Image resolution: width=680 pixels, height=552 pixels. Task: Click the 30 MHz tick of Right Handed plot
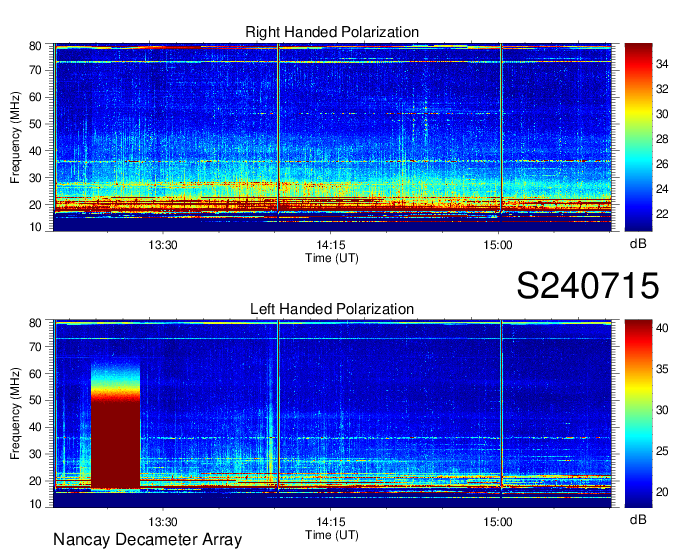coord(35,178)
